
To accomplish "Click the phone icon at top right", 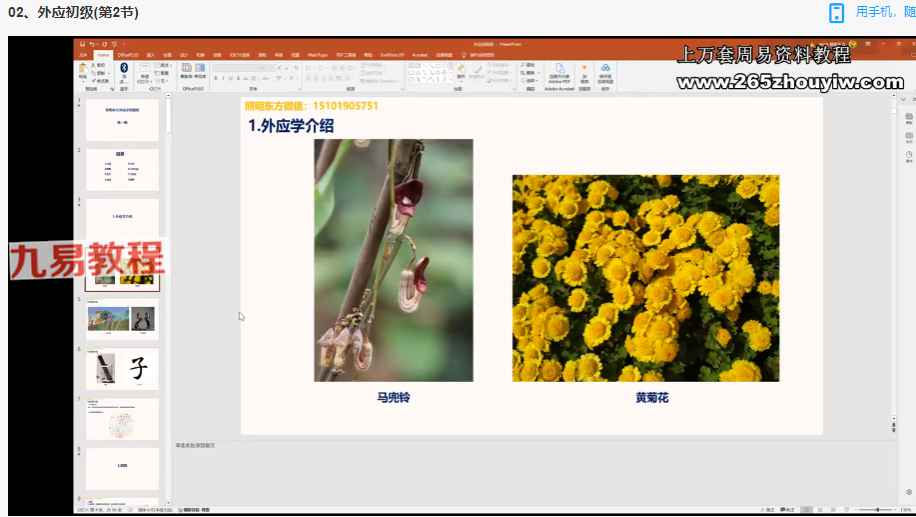I will point(837,12).
